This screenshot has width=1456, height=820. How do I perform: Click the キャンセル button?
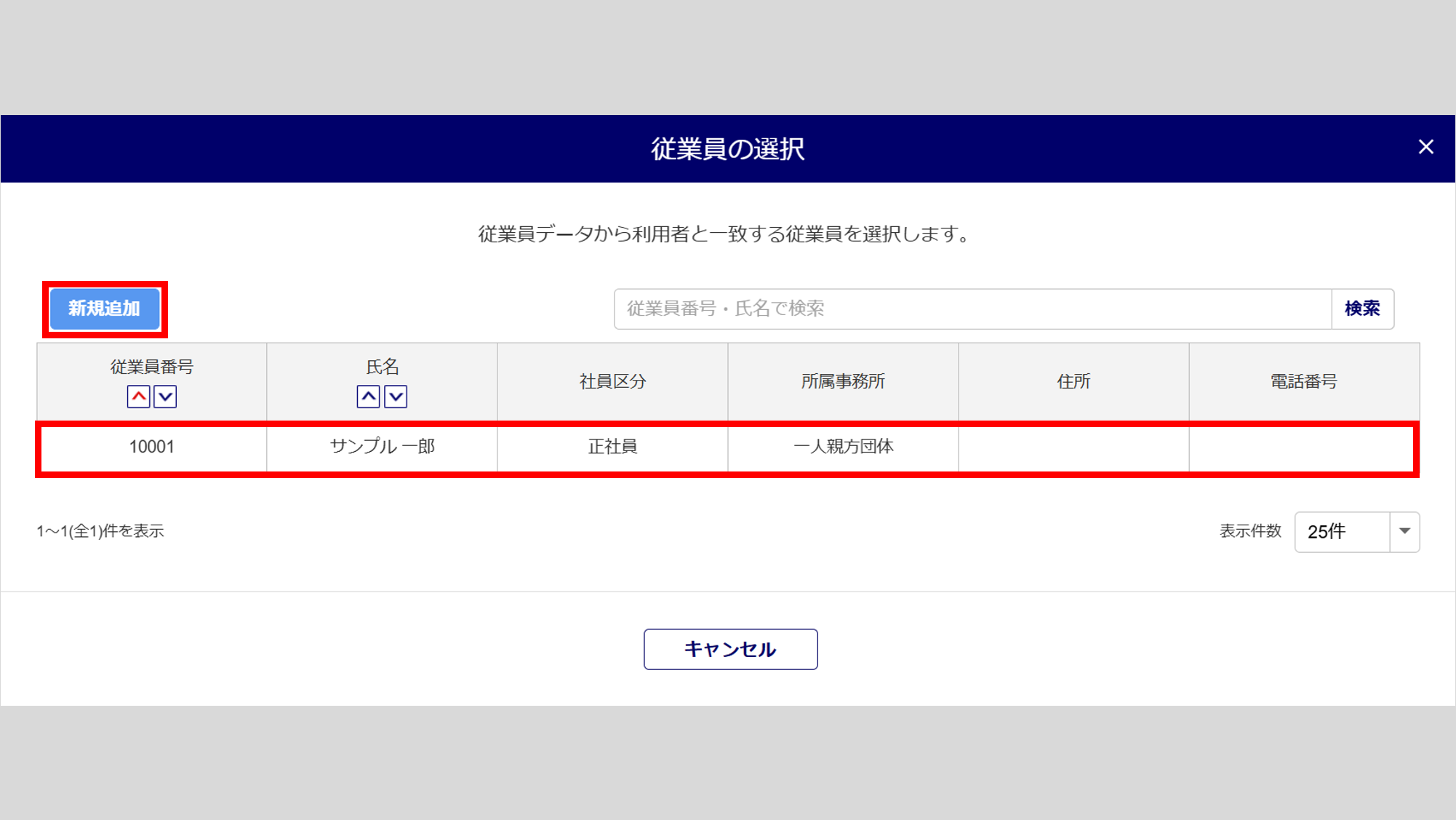click(x=730, y=649)
